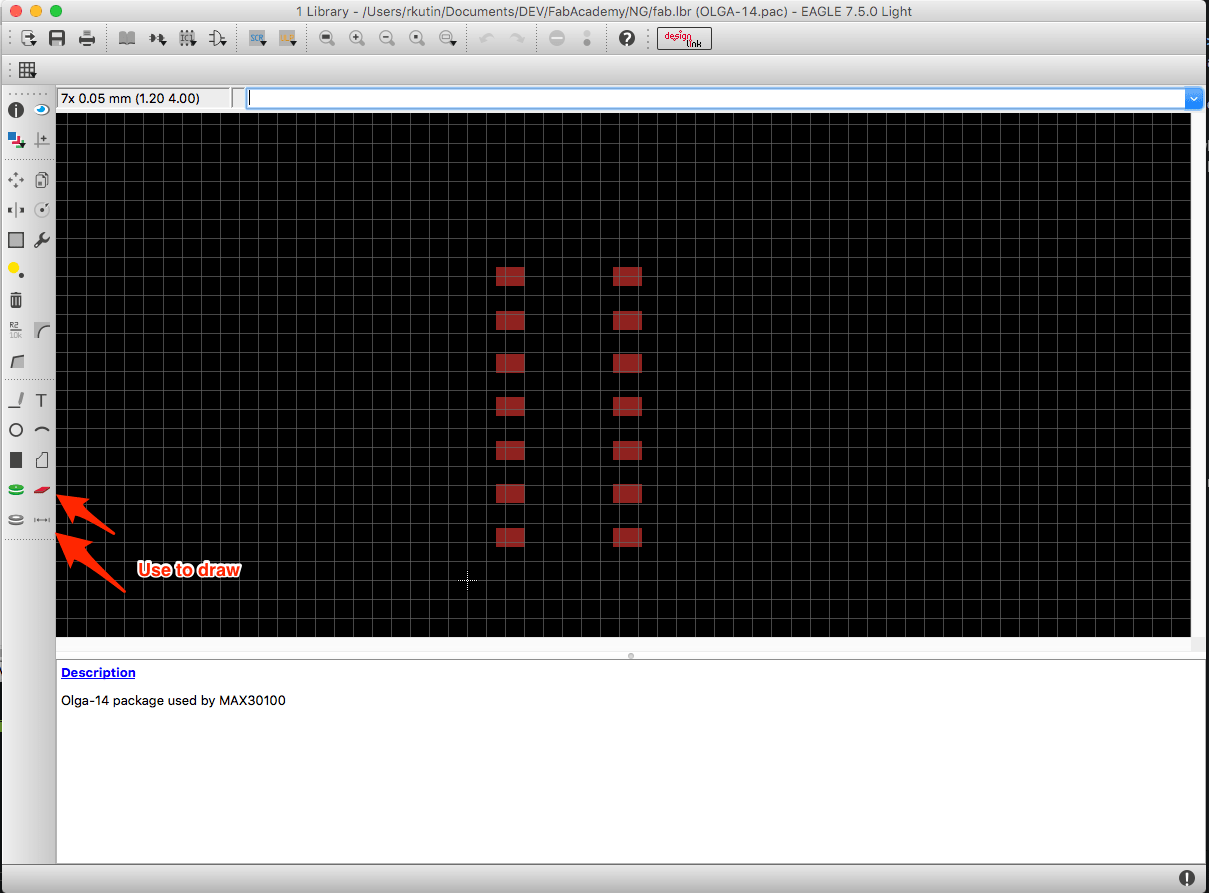Select the Rectangle tool
Image resolution: width=1209 pixels, height=893 pixels.
click(x=16, y=460)
